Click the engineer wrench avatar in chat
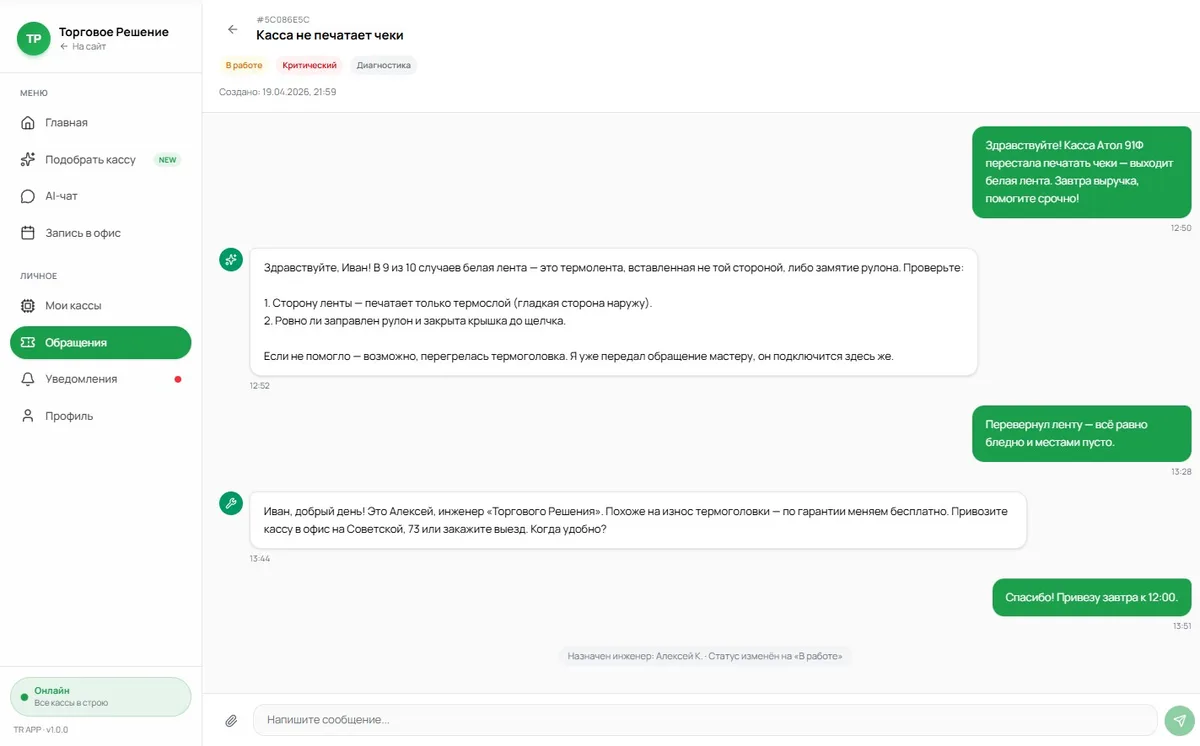1200x746 pixels. click(231, 503)
